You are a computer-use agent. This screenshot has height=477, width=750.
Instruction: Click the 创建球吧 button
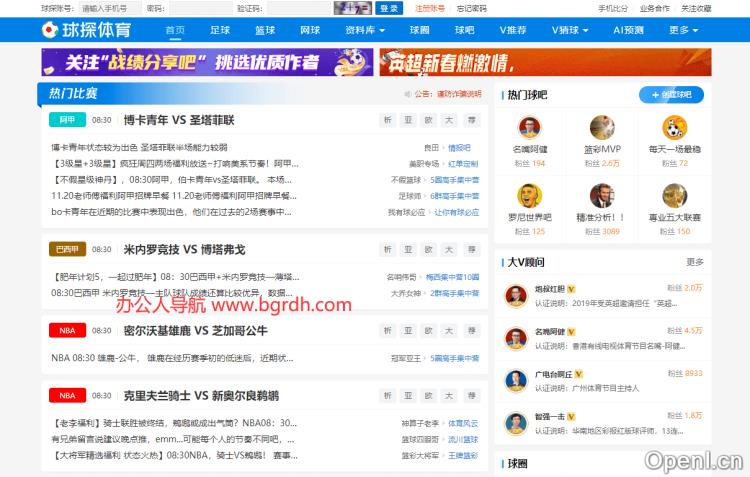coord(671,95)
